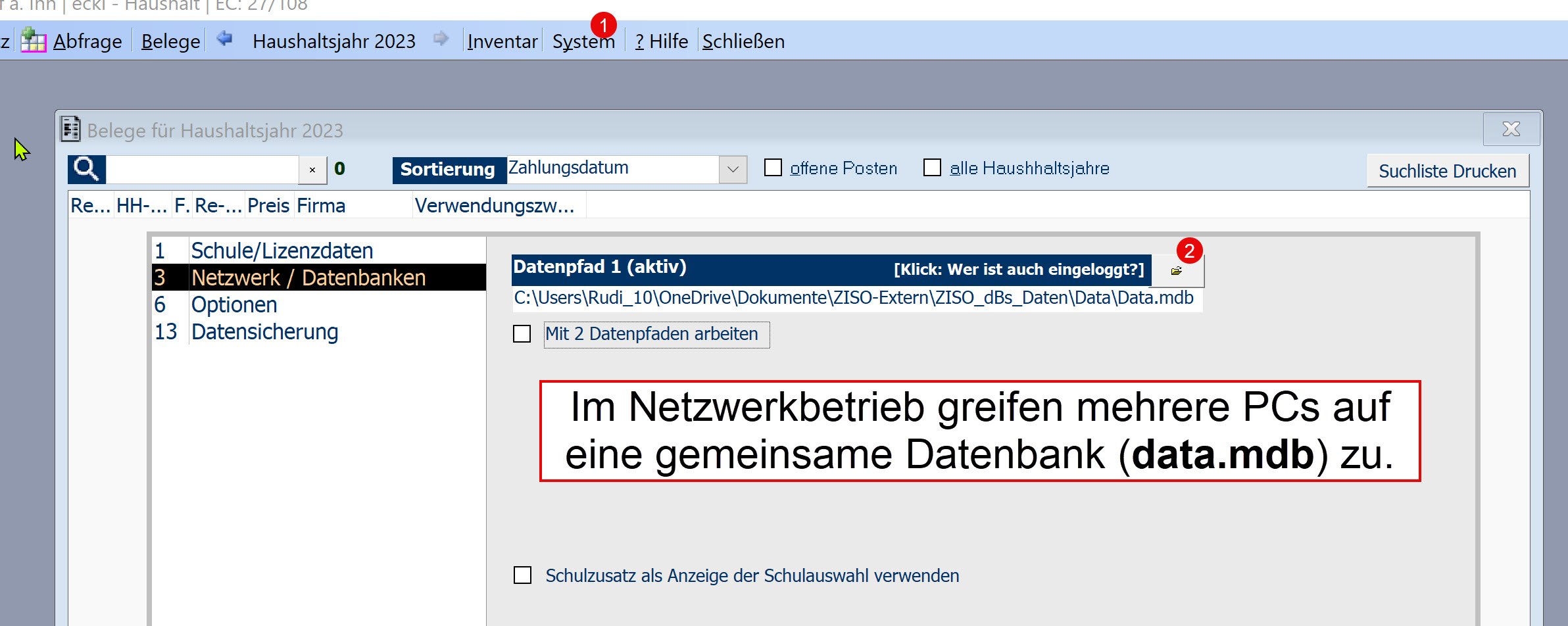Viewport: 1568px width, 626px height.
Task: Select Schule/Lizenzdaten in settings list
Action: (x=319, y=251)
